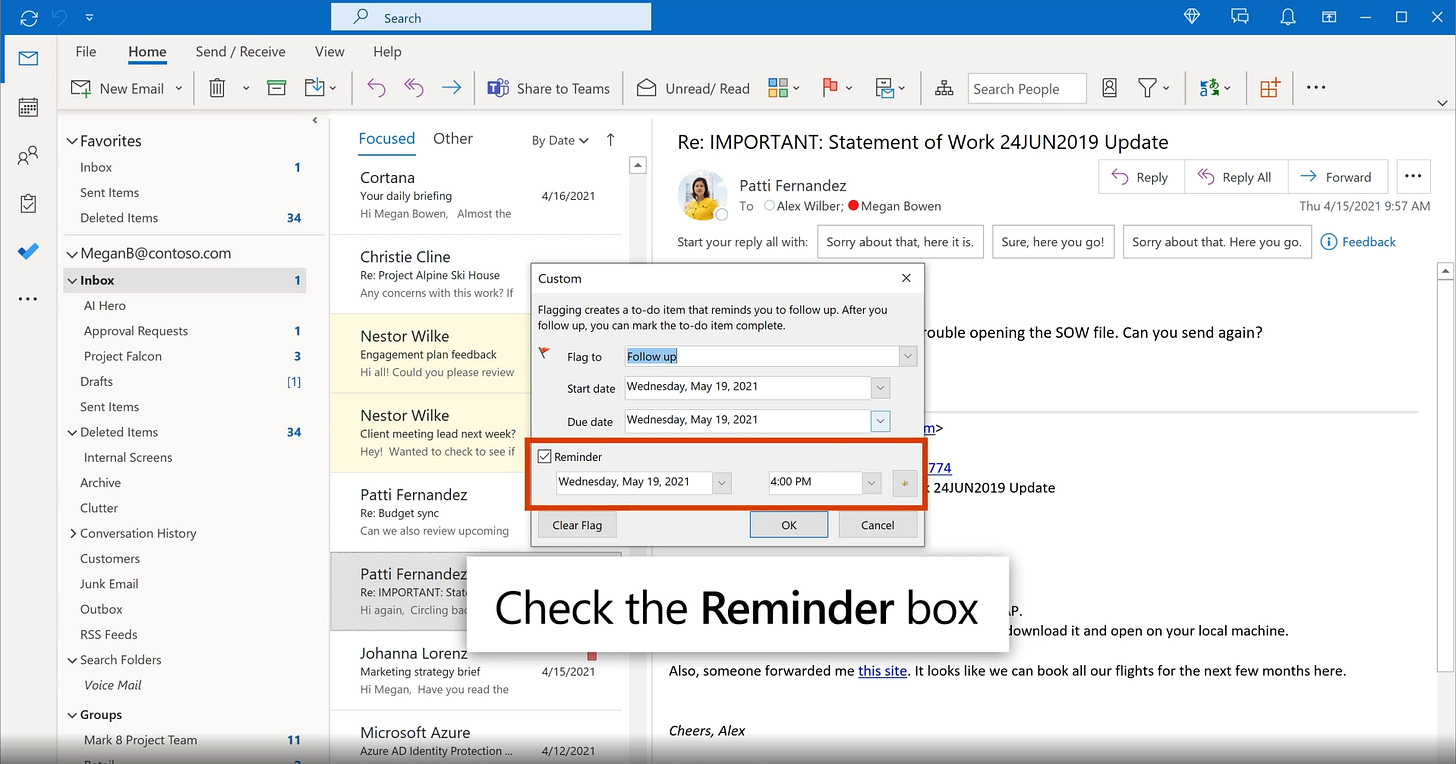Open the New Email dropdown arrow
The height and width of the screenshot is (764, 1456).
coord(179,88)
